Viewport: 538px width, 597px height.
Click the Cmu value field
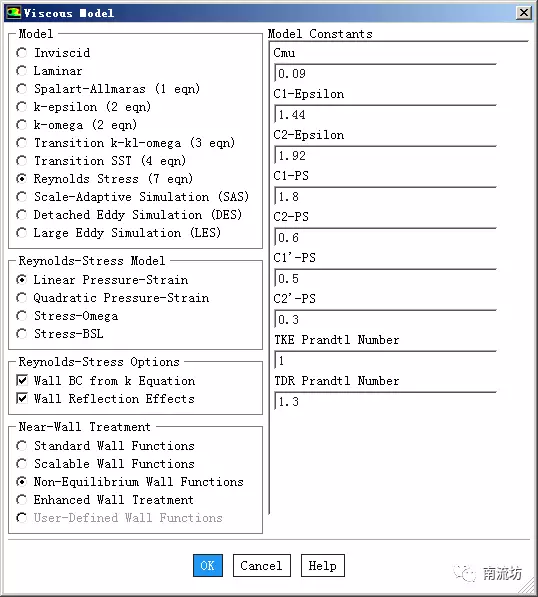385,73
